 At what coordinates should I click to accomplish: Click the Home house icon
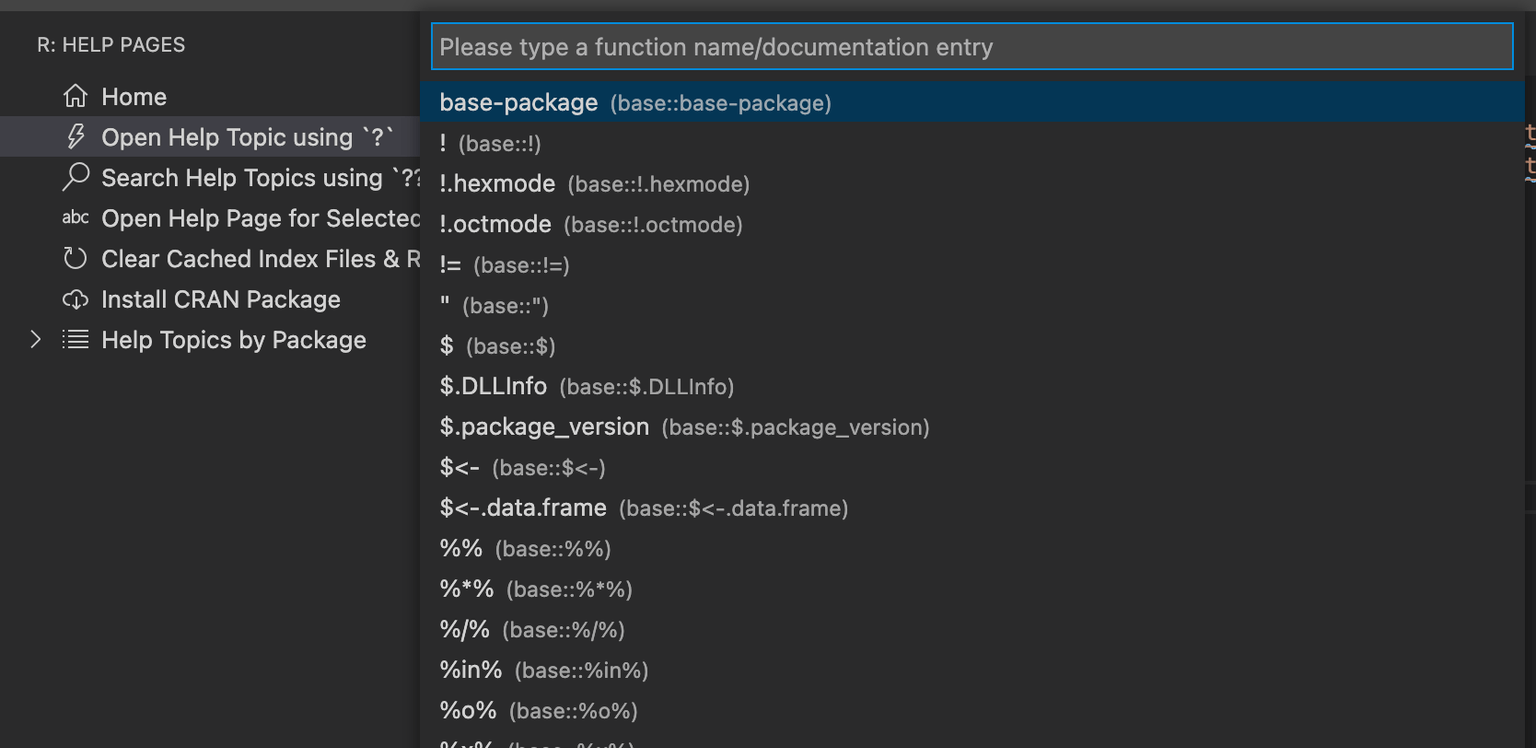tap(75, 96)
